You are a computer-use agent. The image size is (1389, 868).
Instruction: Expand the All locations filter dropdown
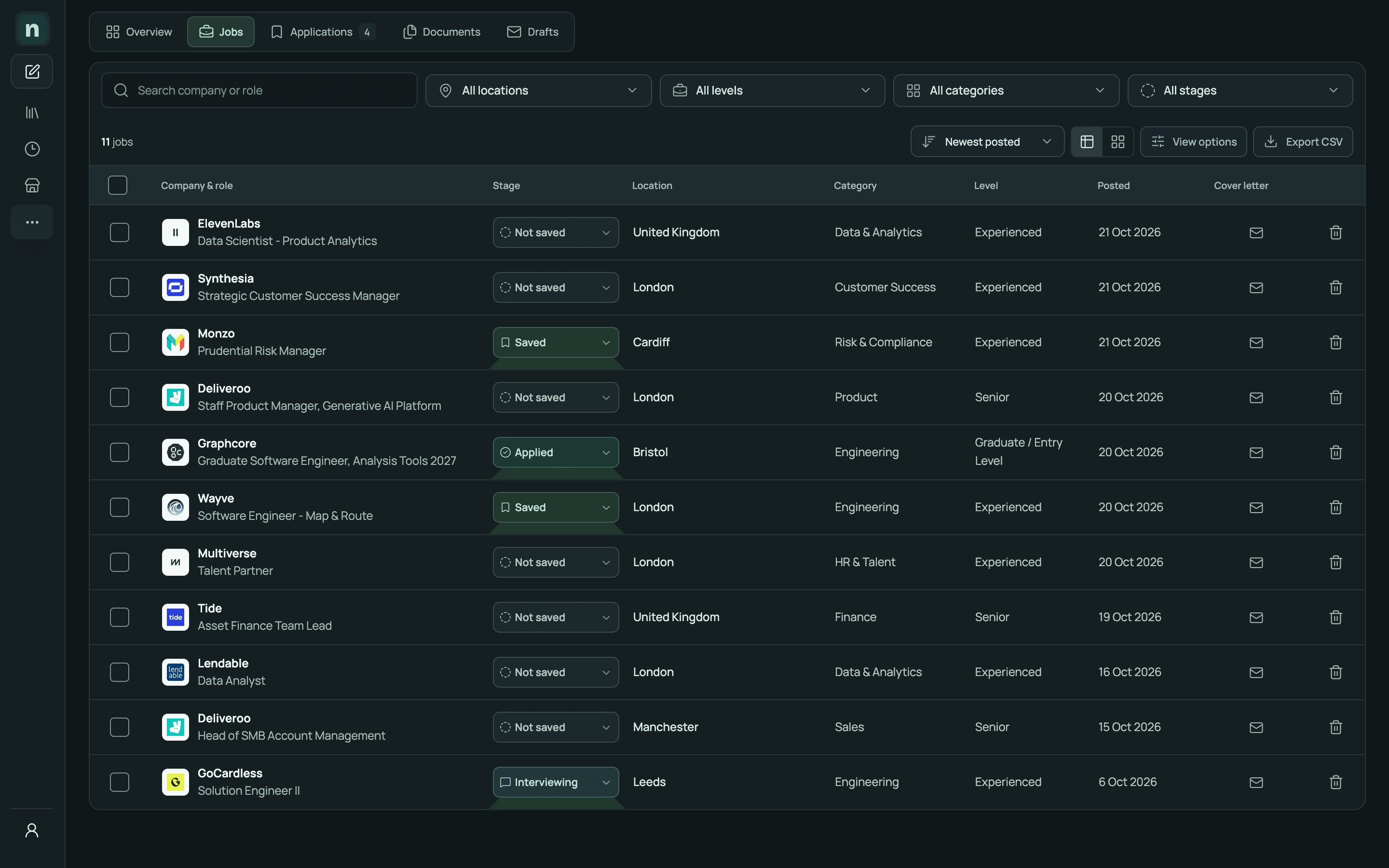538,91
